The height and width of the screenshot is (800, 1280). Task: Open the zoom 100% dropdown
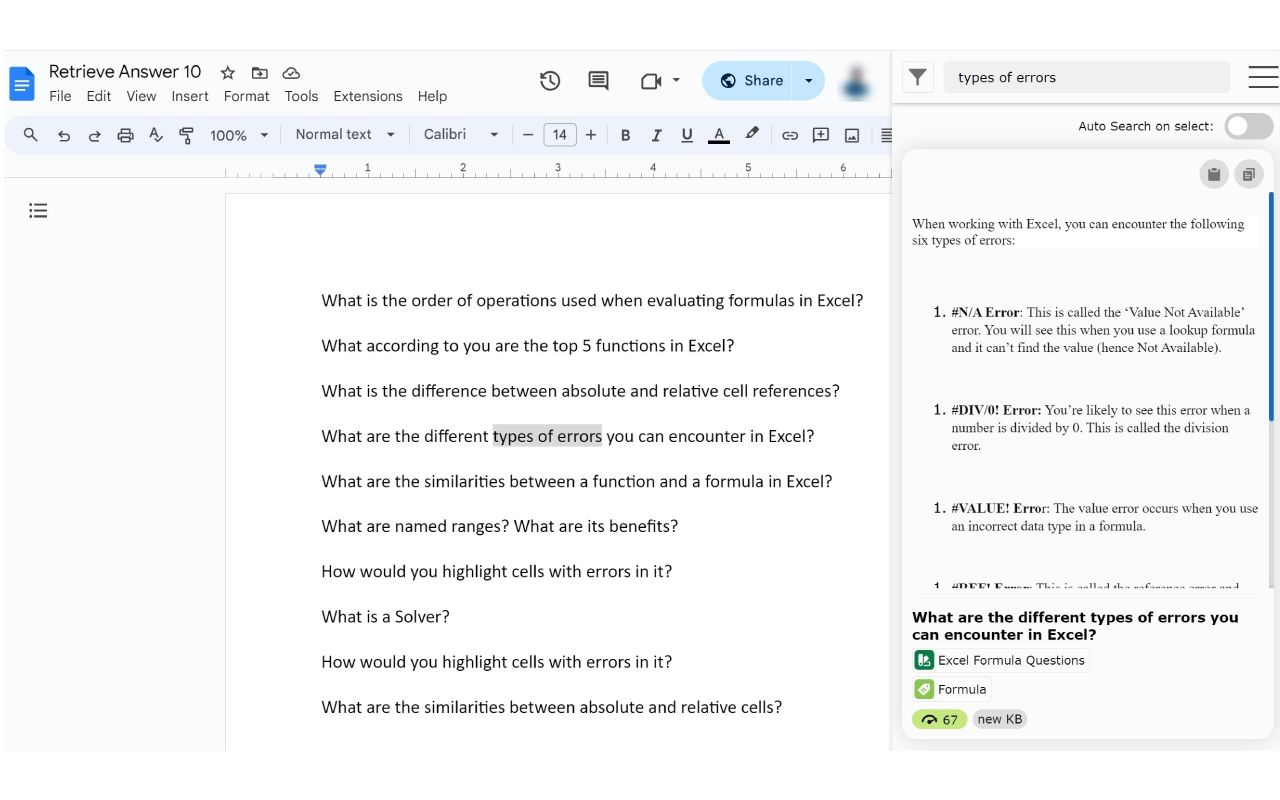pos(239,135)
